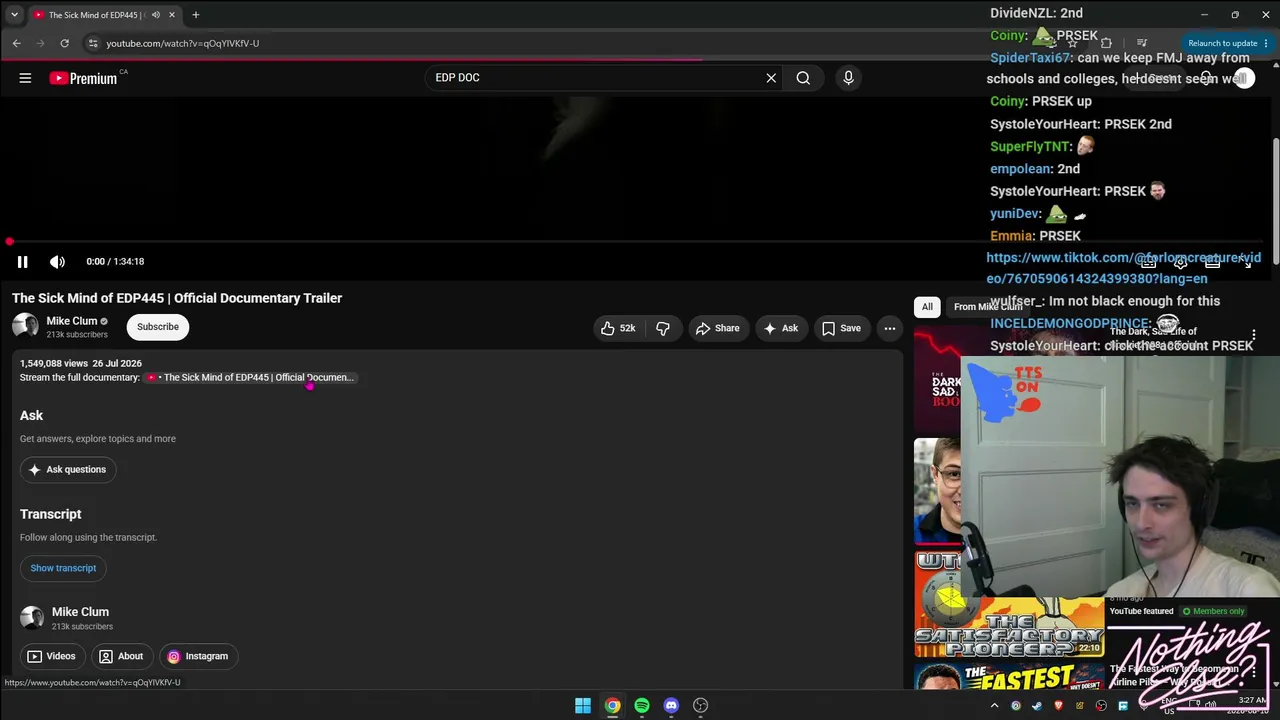The height and width of the screenshot is (720, 1280).
Task: Open Mike Clum's Videos page
Action: (x=51, y=656)
